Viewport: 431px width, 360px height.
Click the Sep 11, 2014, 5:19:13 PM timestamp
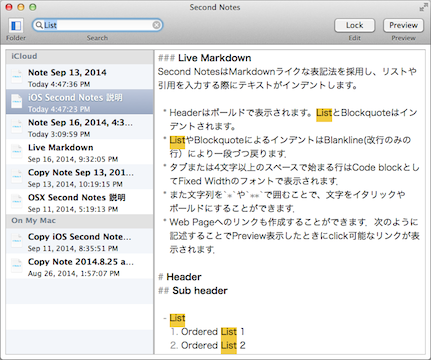point(73,209)
